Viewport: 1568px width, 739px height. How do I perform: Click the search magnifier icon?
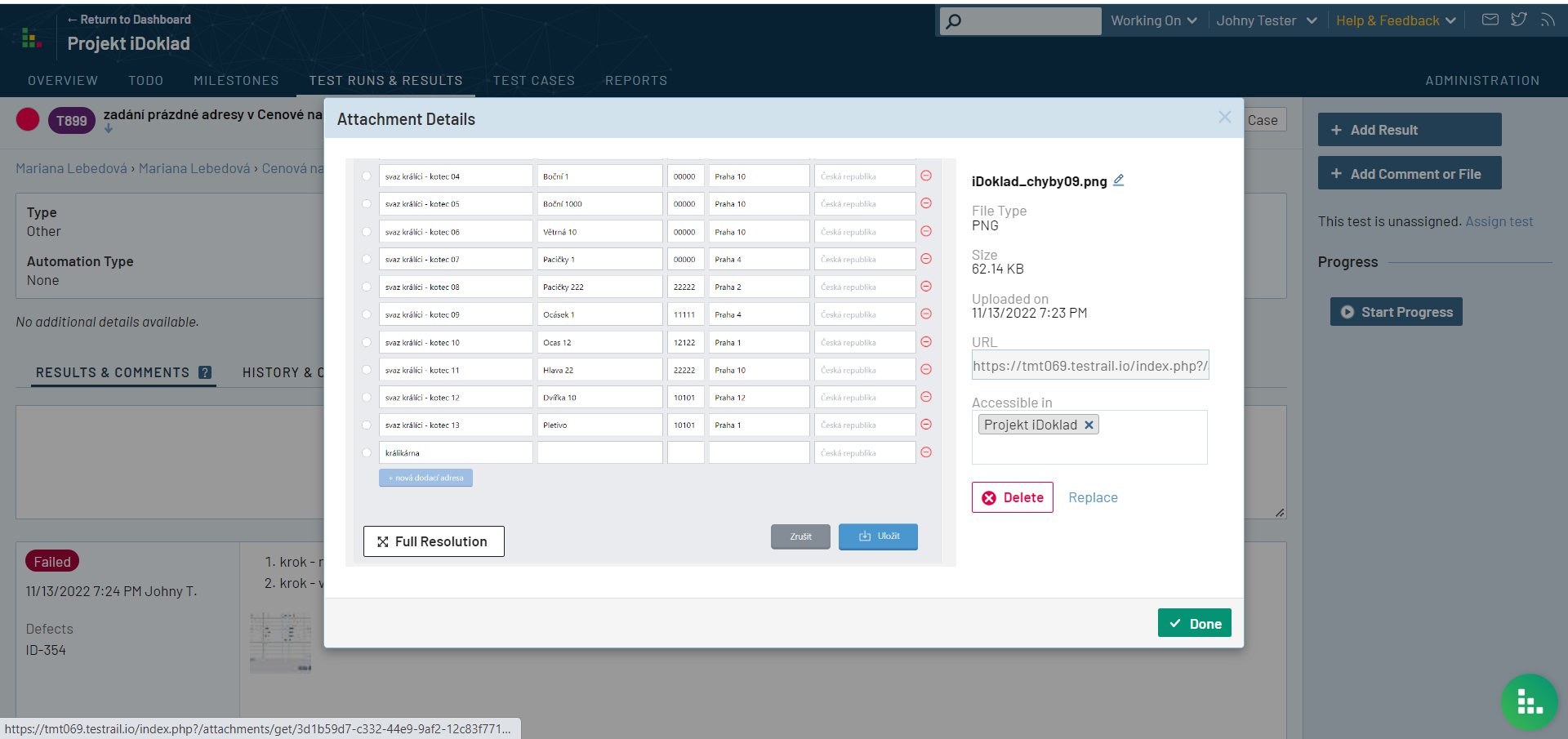954,21
